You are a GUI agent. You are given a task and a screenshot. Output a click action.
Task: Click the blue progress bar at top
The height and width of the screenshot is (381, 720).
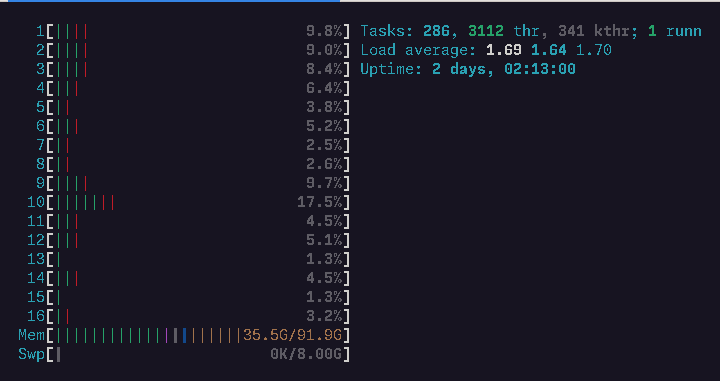point(174,1)
